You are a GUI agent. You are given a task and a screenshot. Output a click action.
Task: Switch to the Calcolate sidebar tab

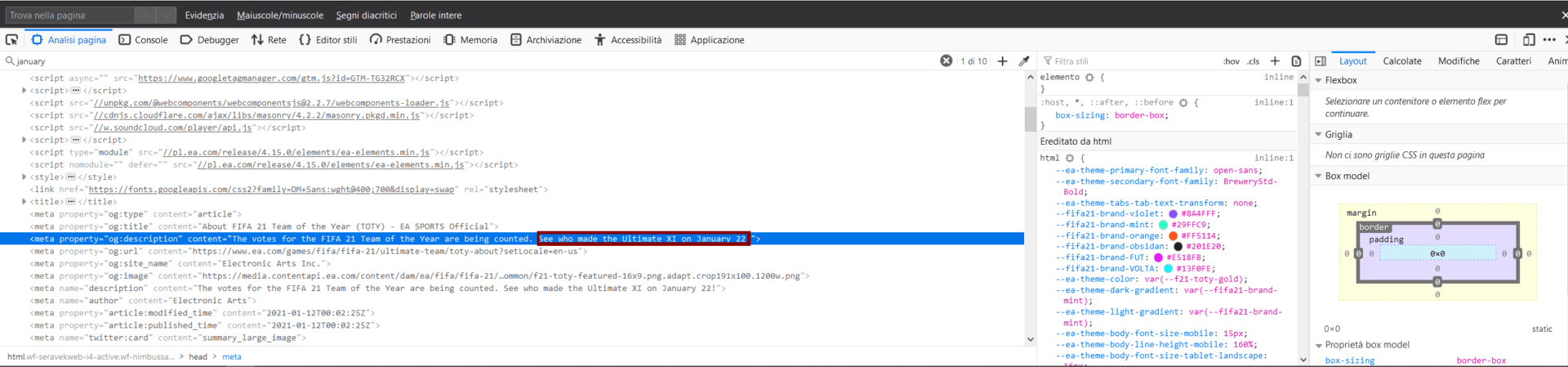pyautogui.click(x=1402, y=60)
